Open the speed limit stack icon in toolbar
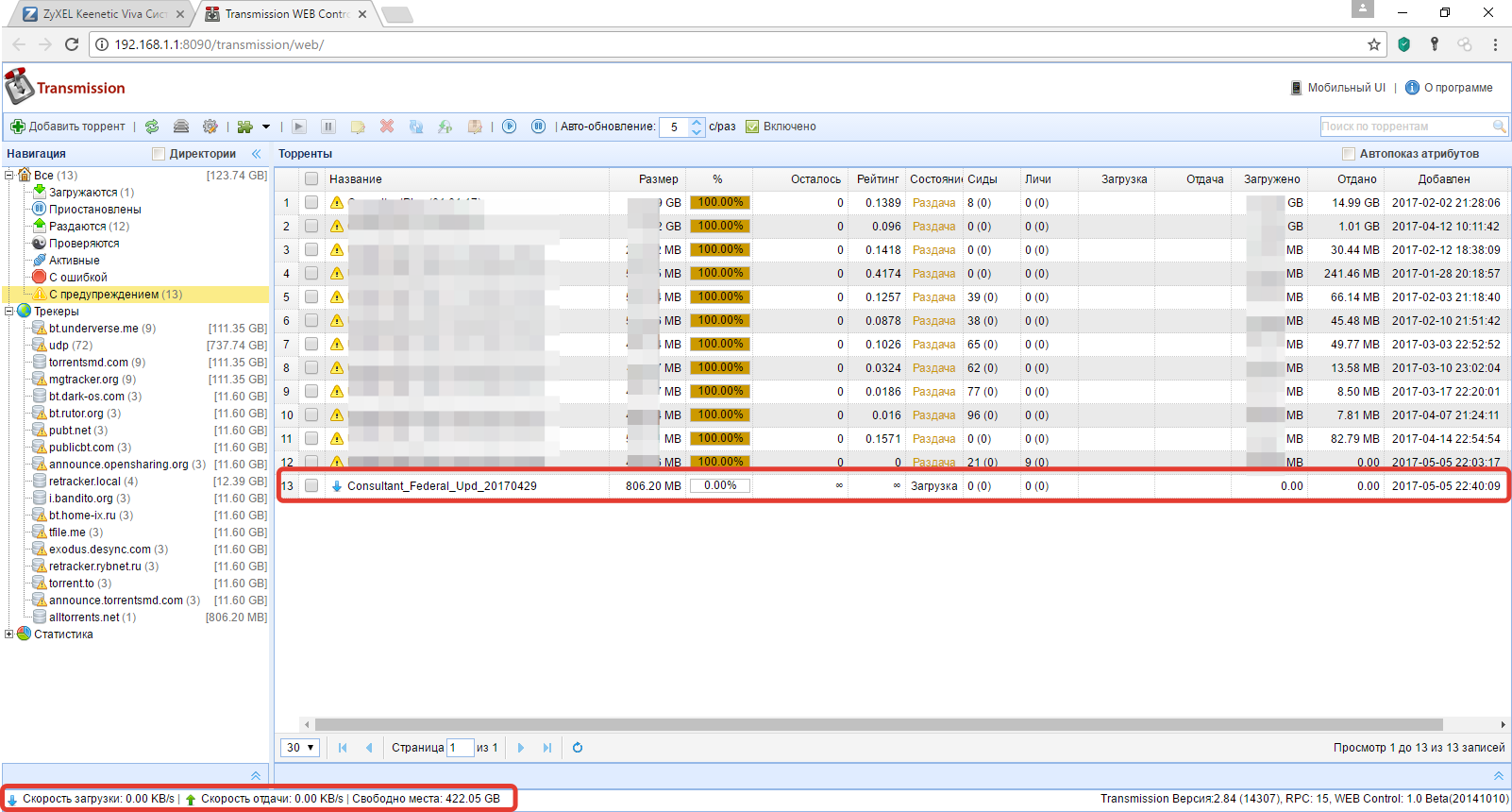This screenshot has height=812, width=1512. point(181,127)
